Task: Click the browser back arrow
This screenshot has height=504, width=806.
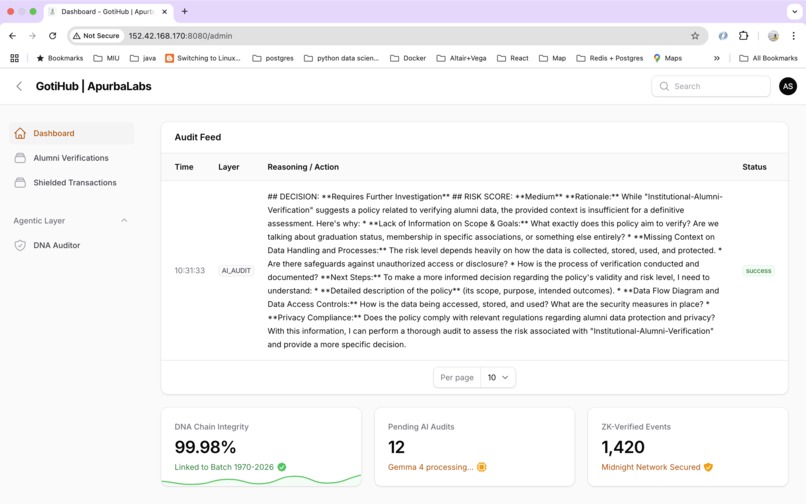Action: (x=12, y=35)
